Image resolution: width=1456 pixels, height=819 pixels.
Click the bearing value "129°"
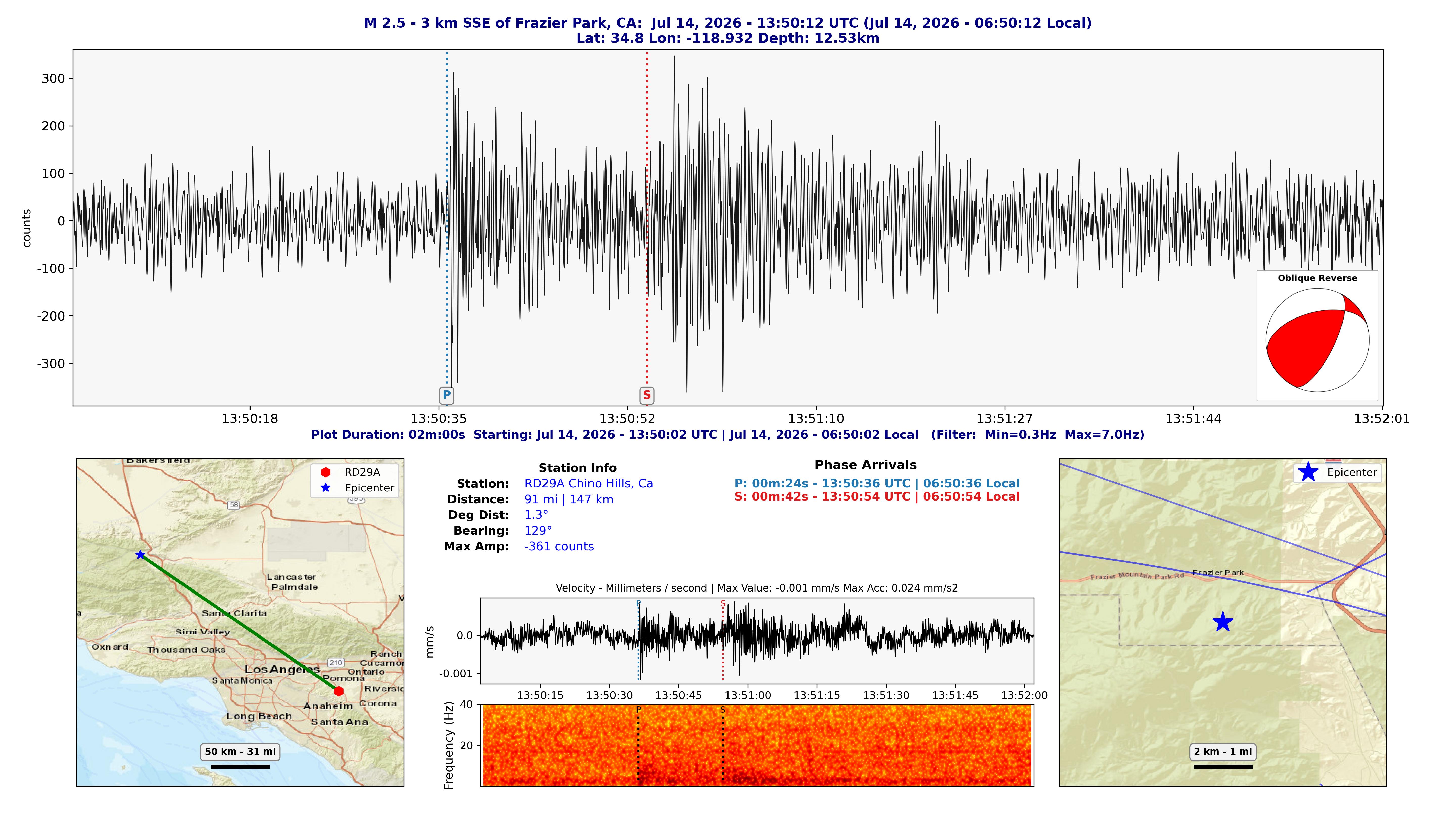538,531
